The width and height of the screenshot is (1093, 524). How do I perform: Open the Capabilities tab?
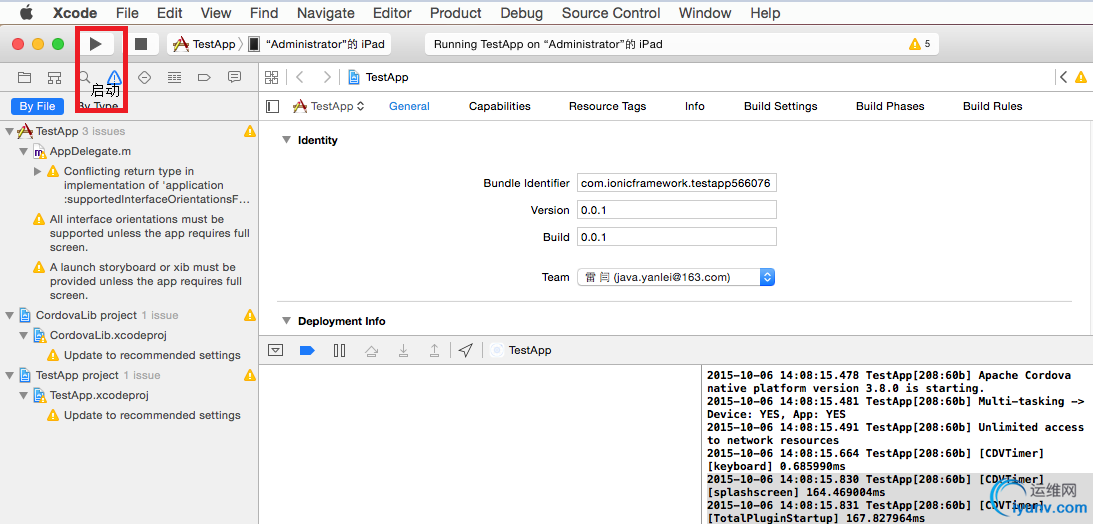coord(500,107)
